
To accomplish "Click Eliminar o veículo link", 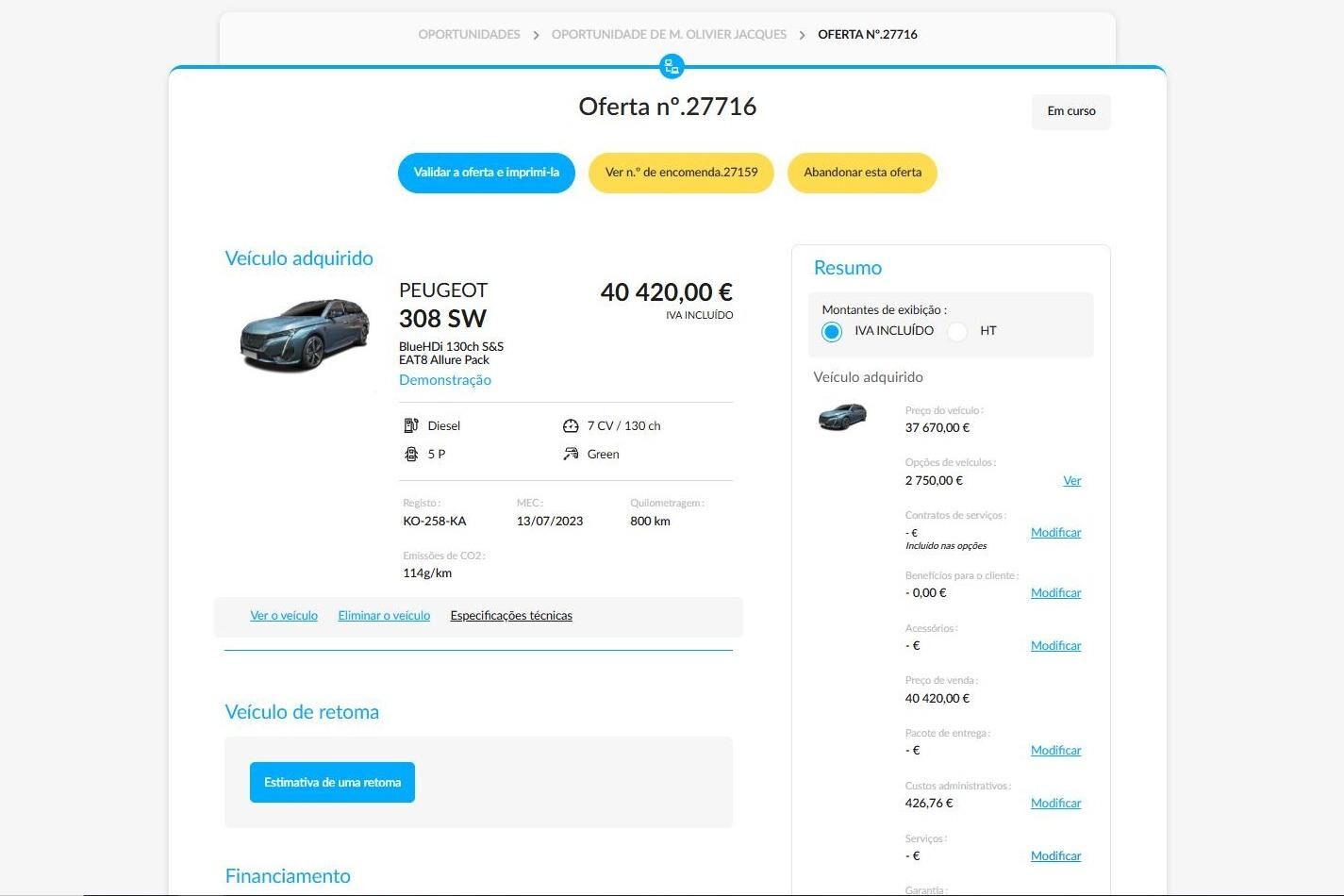I will point(384,616).
